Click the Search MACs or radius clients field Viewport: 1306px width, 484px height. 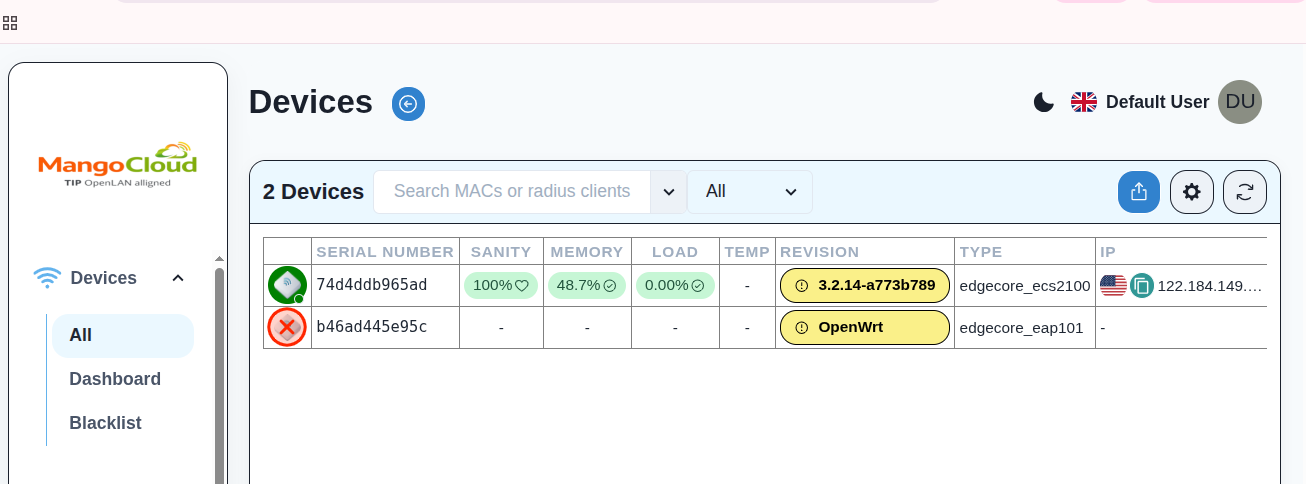pos(511,192)
